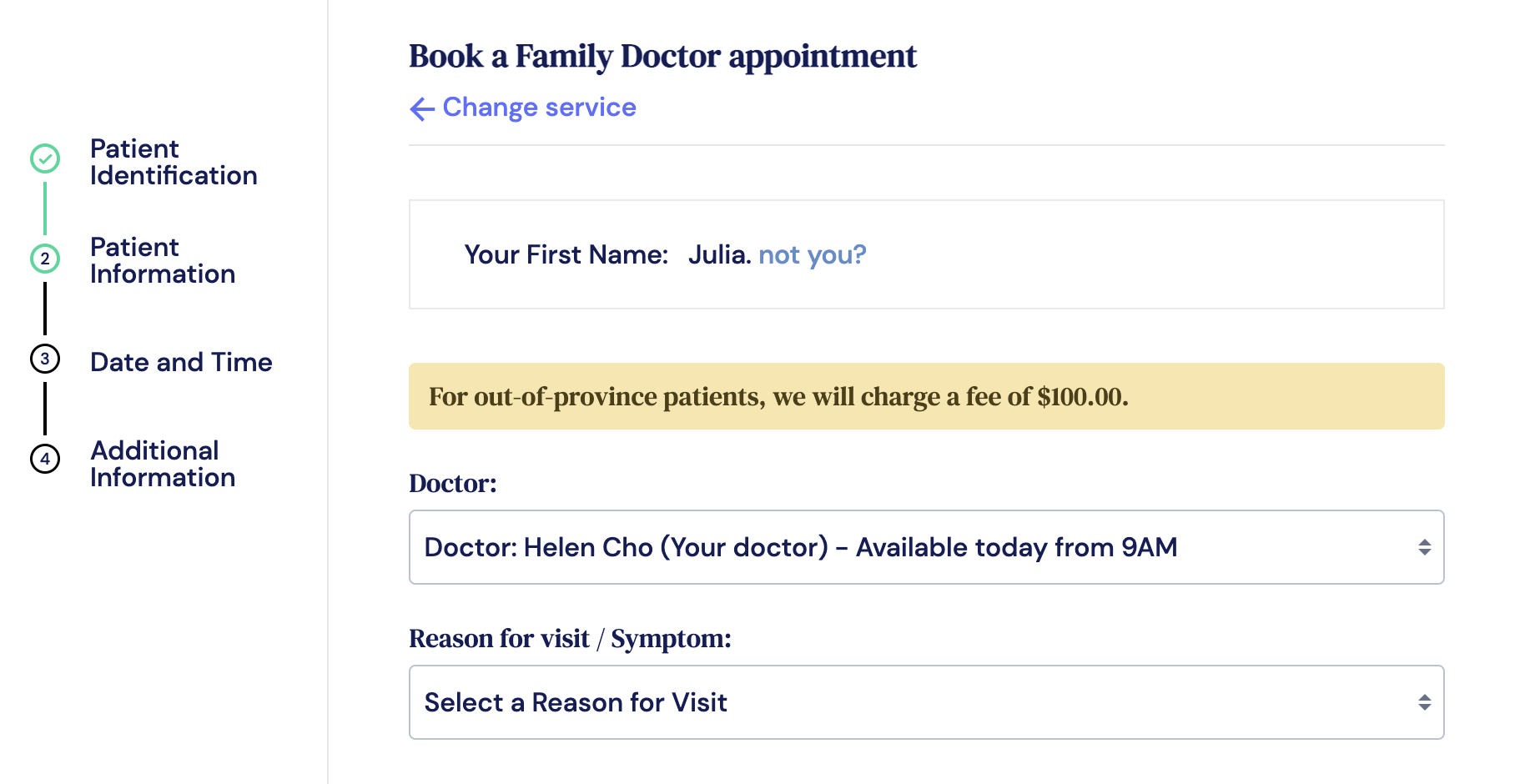Click the step 3 circle icon

(45, 359)
